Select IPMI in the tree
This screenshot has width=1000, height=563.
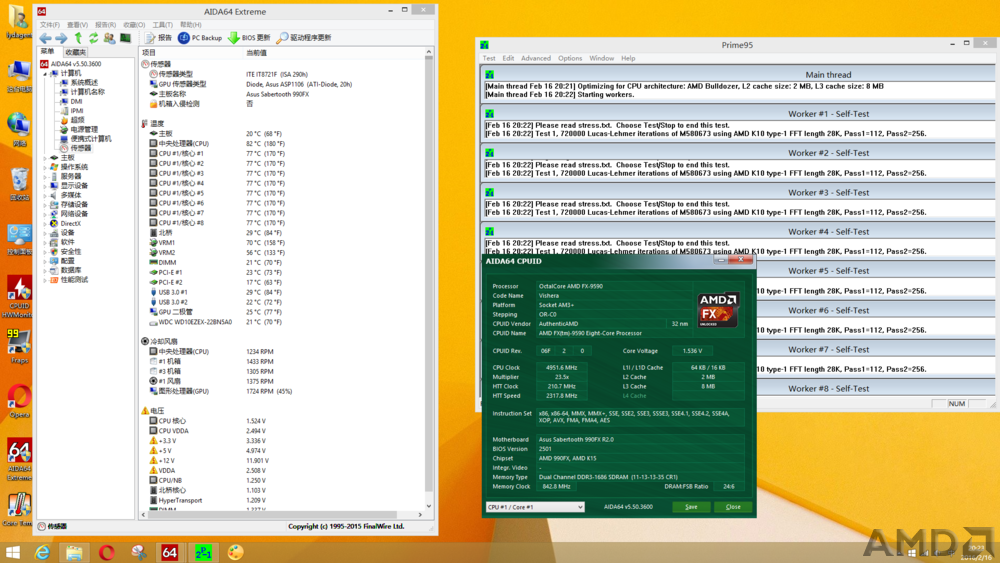[77, 111]
